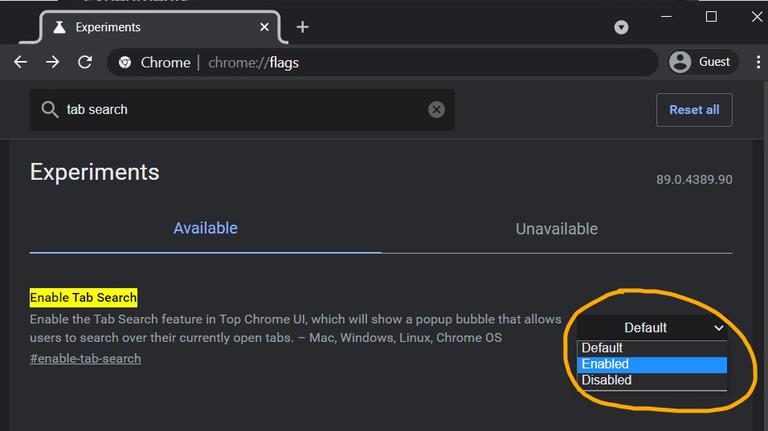The height and width of the screenshot is (431, 768).
Task: Open a new tab with plus icon
Action: click(302, 27)
